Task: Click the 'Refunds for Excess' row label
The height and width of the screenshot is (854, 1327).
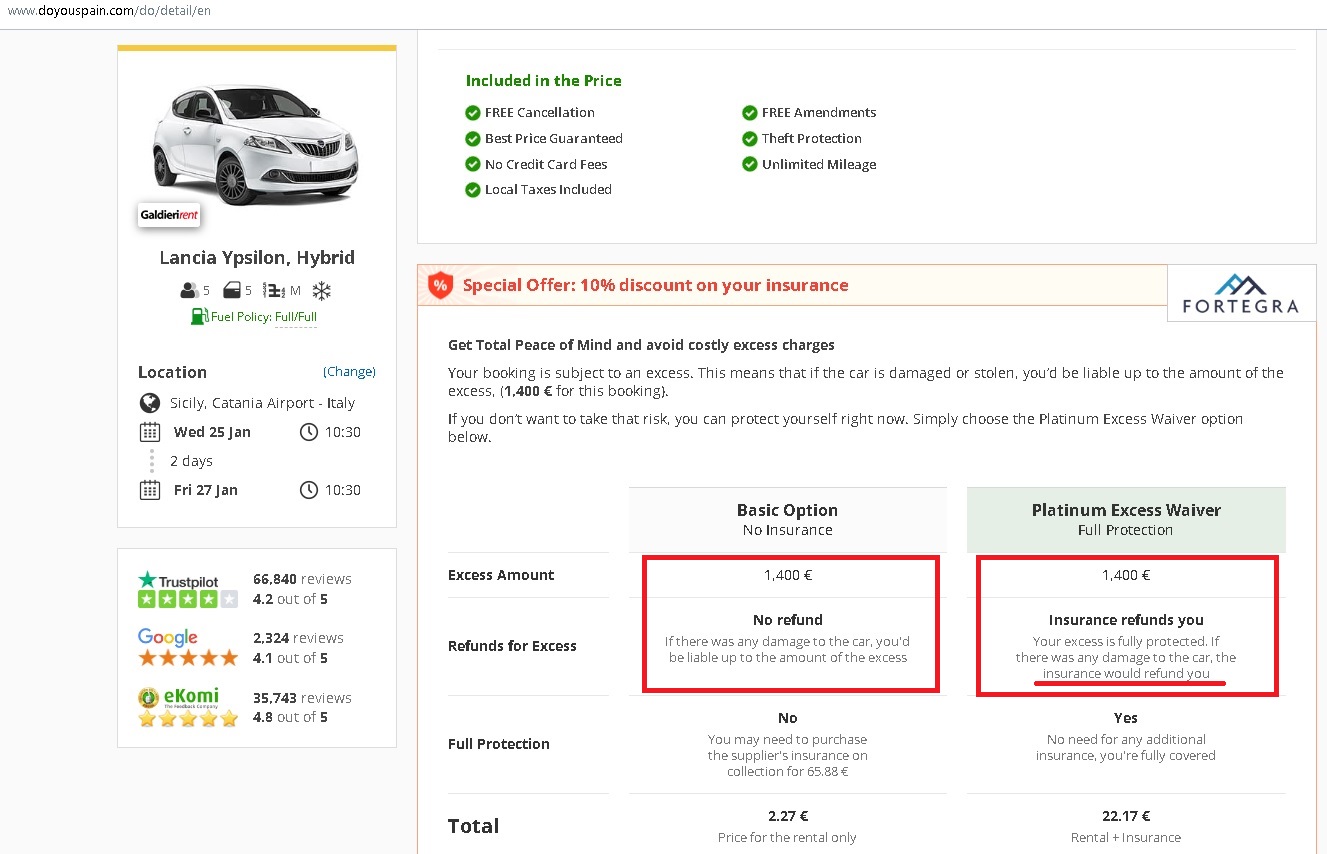Action: (512, 646)
